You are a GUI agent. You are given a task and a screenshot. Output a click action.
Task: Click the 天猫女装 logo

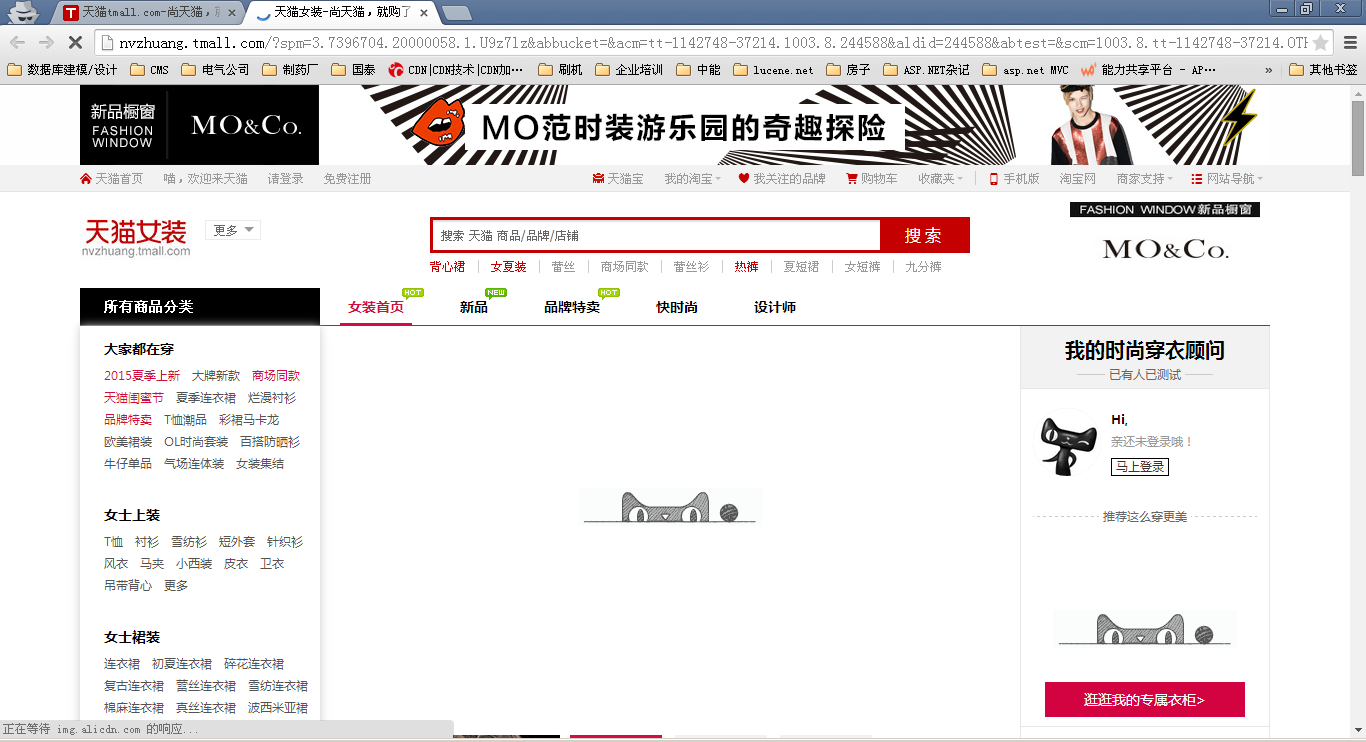pos(136,238)
